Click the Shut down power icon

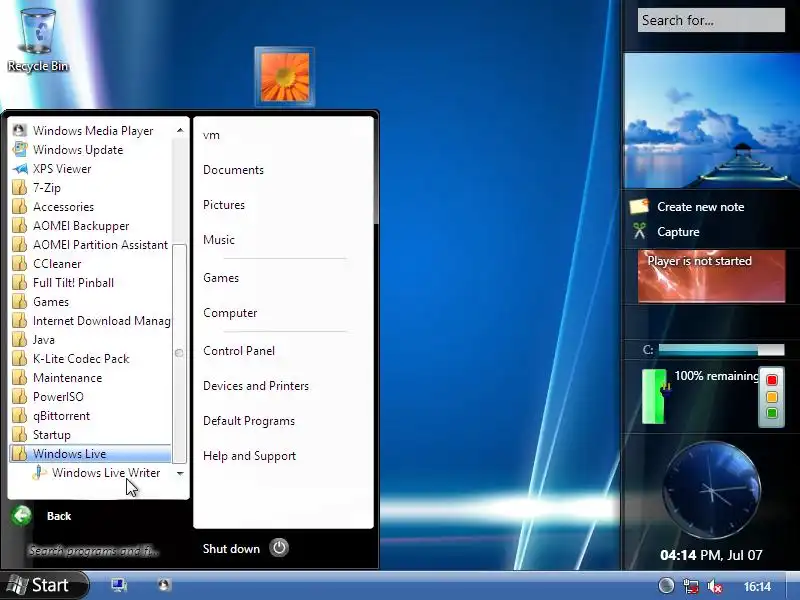tap(279, 548)
